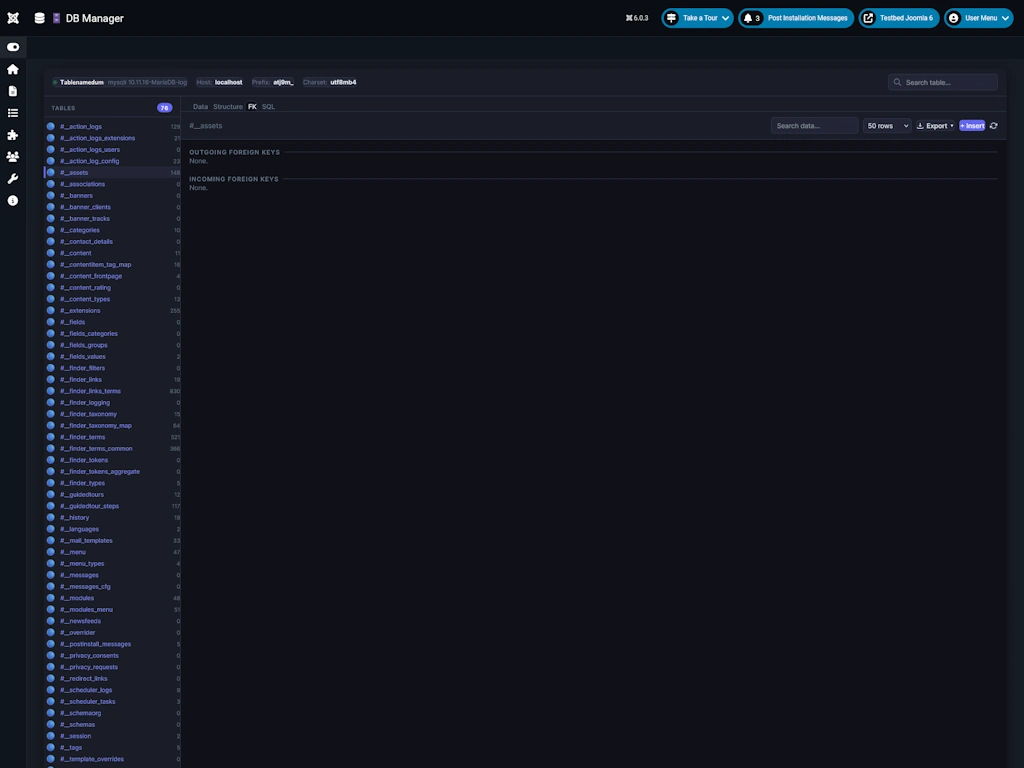Toggle the sidebar menu switch
Viewport: 1024px width, 768px height.
[13, 47]
